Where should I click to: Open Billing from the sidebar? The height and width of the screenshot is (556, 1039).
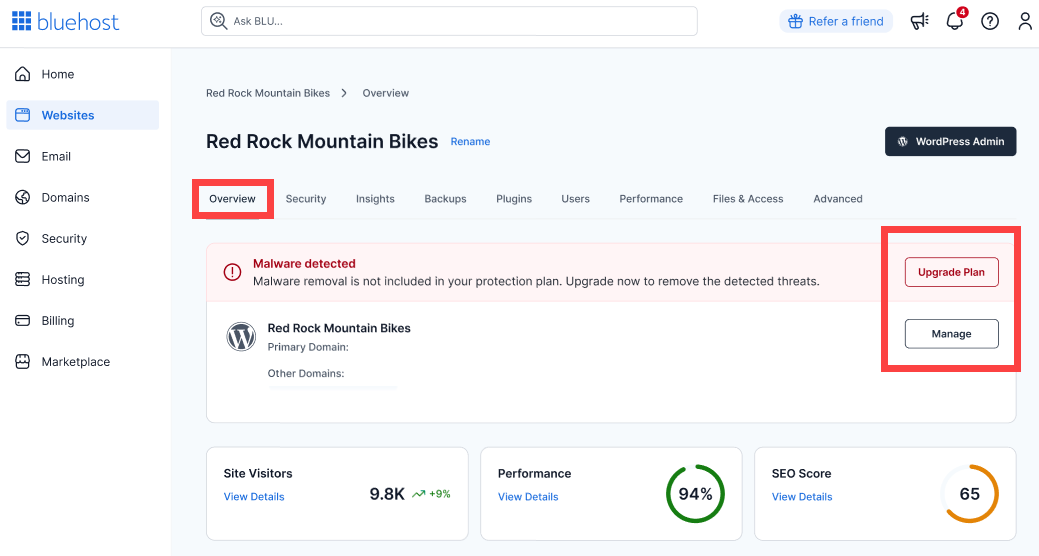pos(83,320)
